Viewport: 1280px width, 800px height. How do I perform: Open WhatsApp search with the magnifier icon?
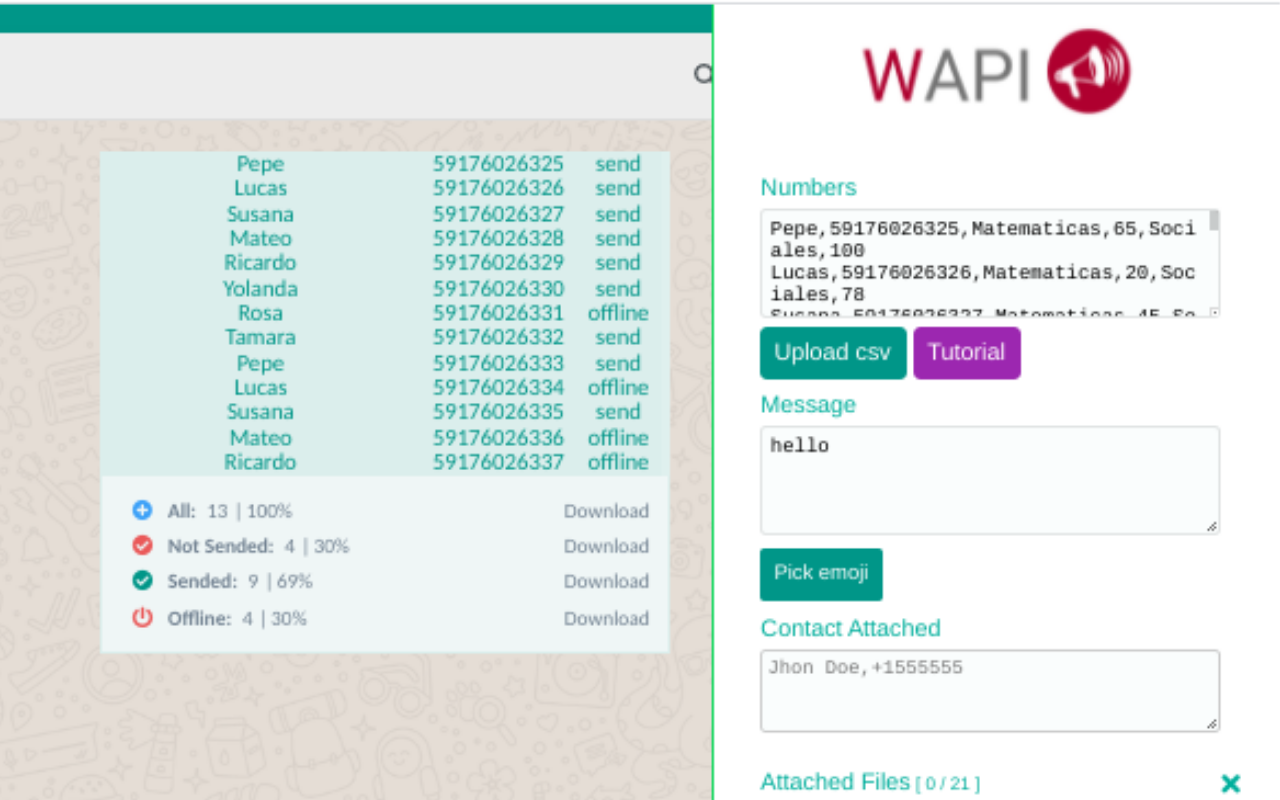(705, 75)
